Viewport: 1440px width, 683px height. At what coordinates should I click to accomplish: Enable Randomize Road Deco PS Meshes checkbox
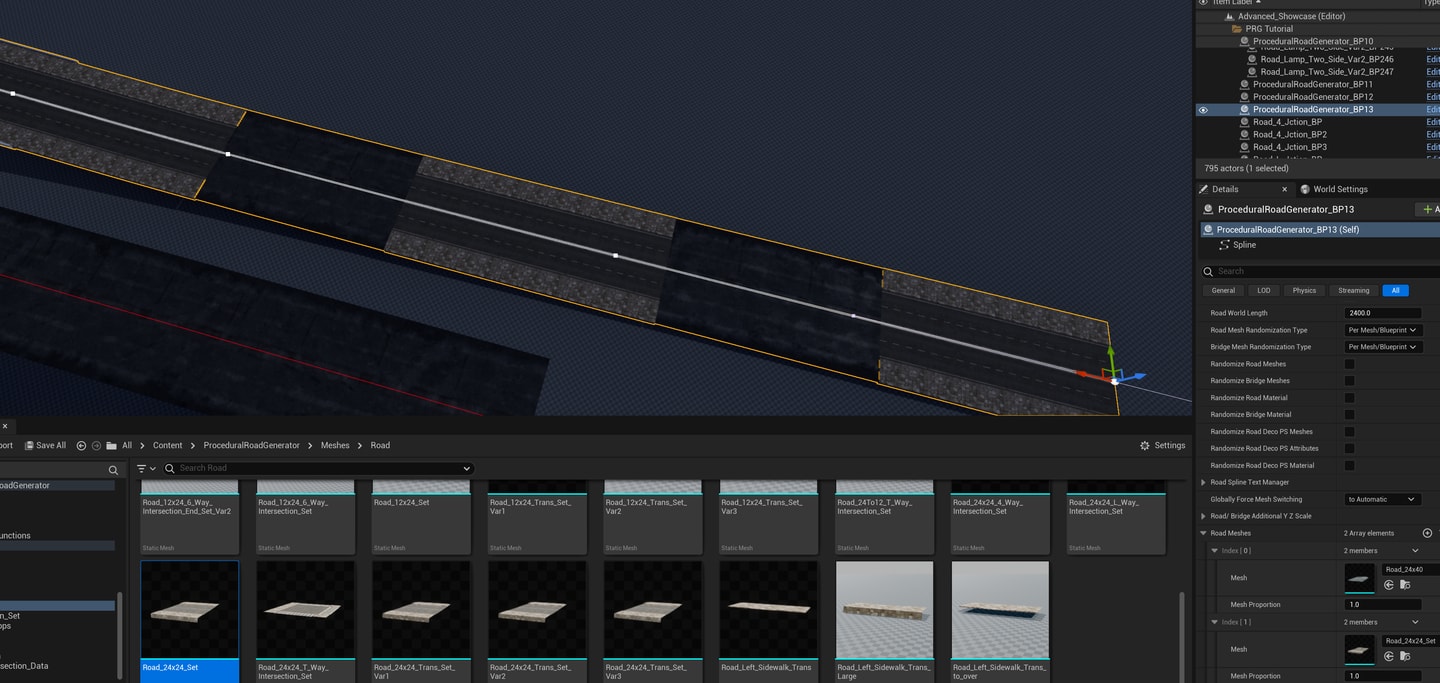click(1349, 431)
